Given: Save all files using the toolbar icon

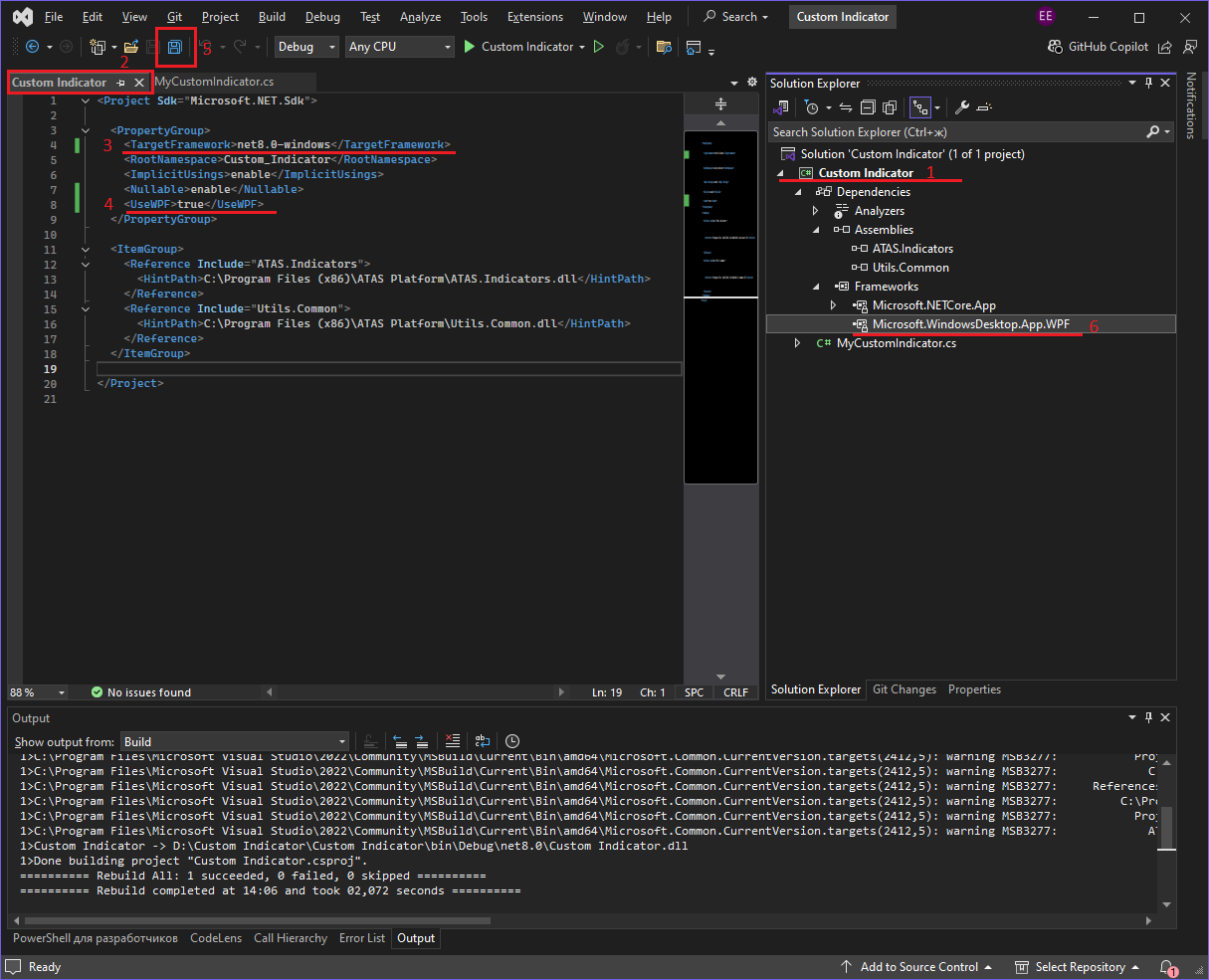Looking at the screenshot, I should [x=175, y=47].
